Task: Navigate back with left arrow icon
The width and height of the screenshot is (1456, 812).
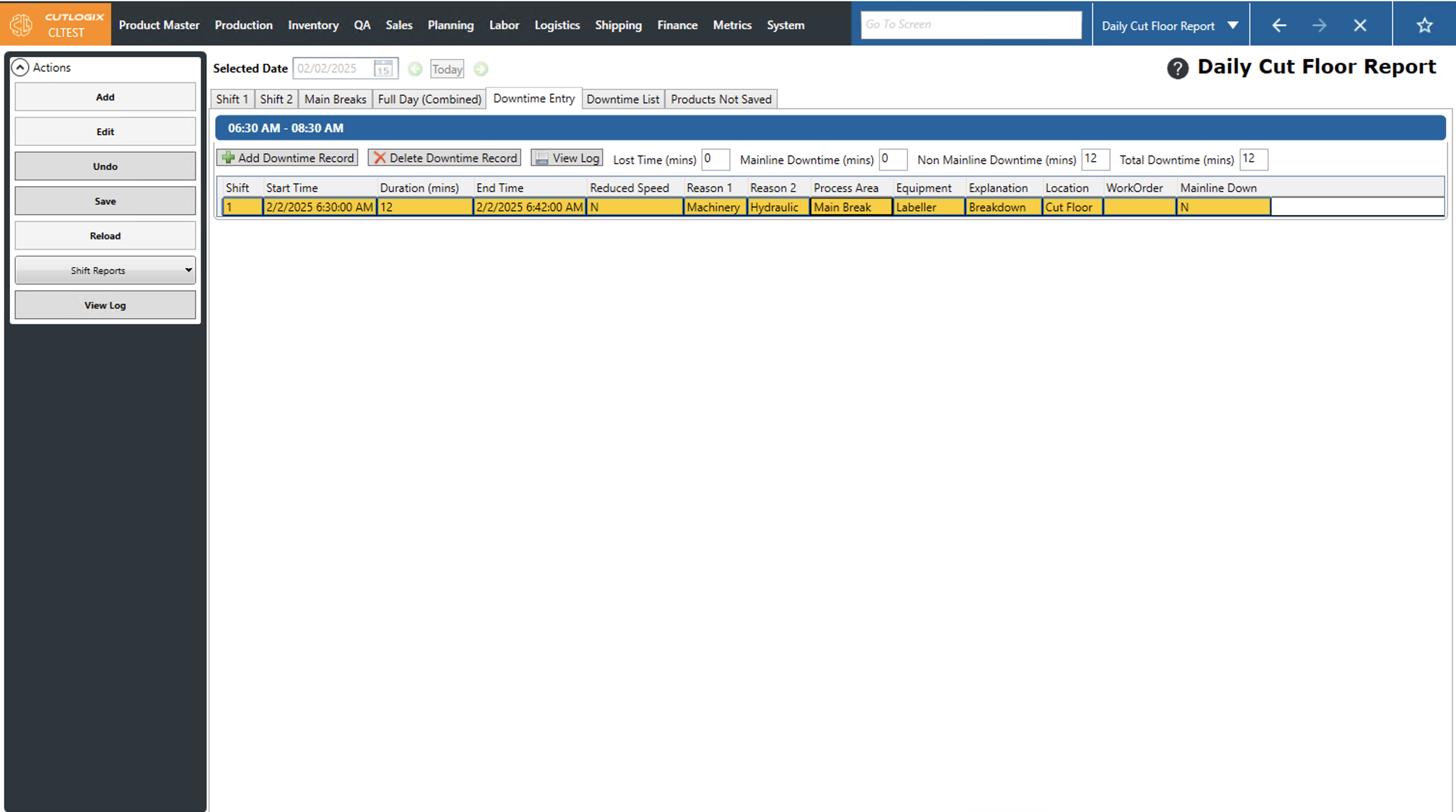Action: [1278, 26]
